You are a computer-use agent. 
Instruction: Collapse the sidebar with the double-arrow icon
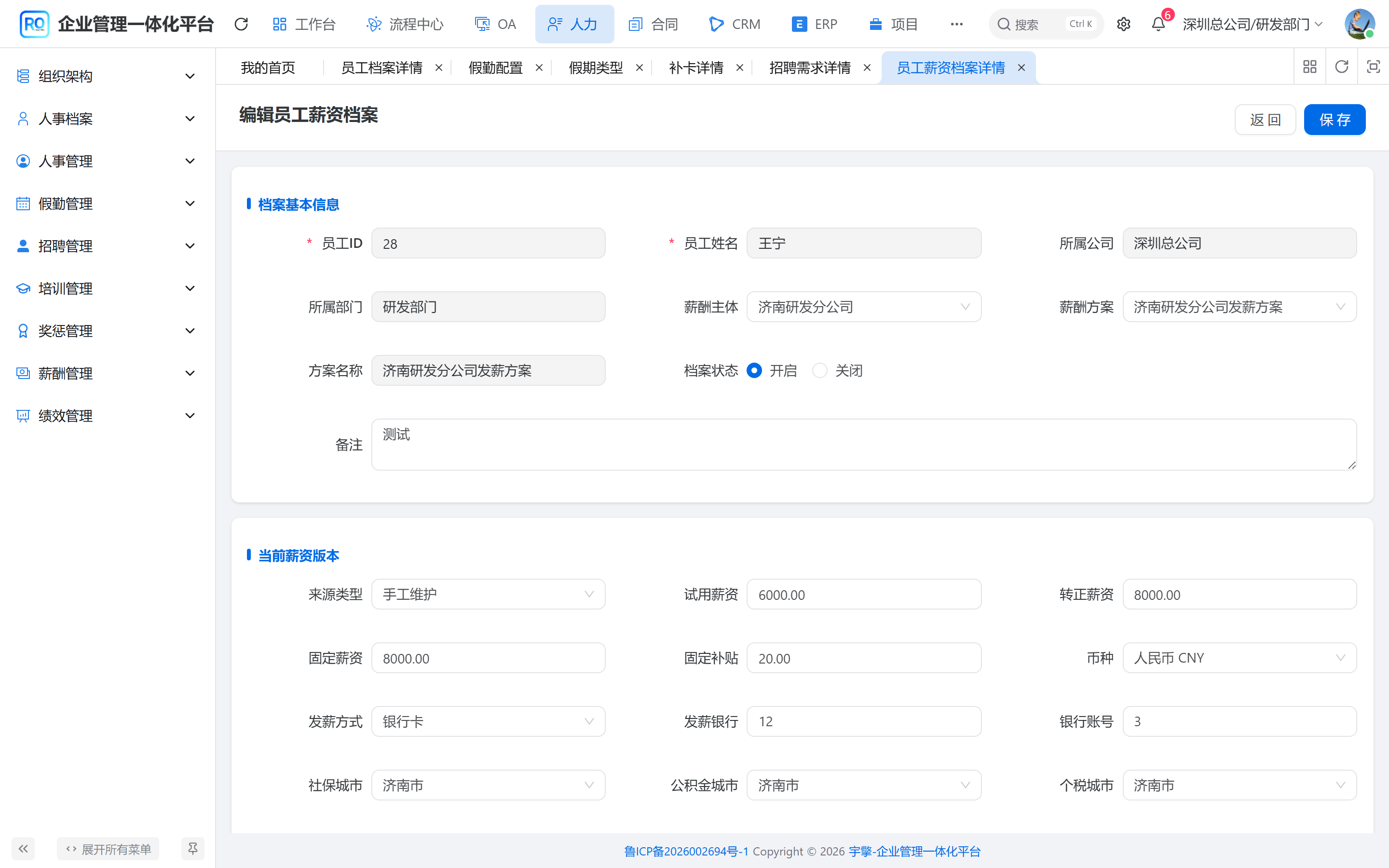23,849
